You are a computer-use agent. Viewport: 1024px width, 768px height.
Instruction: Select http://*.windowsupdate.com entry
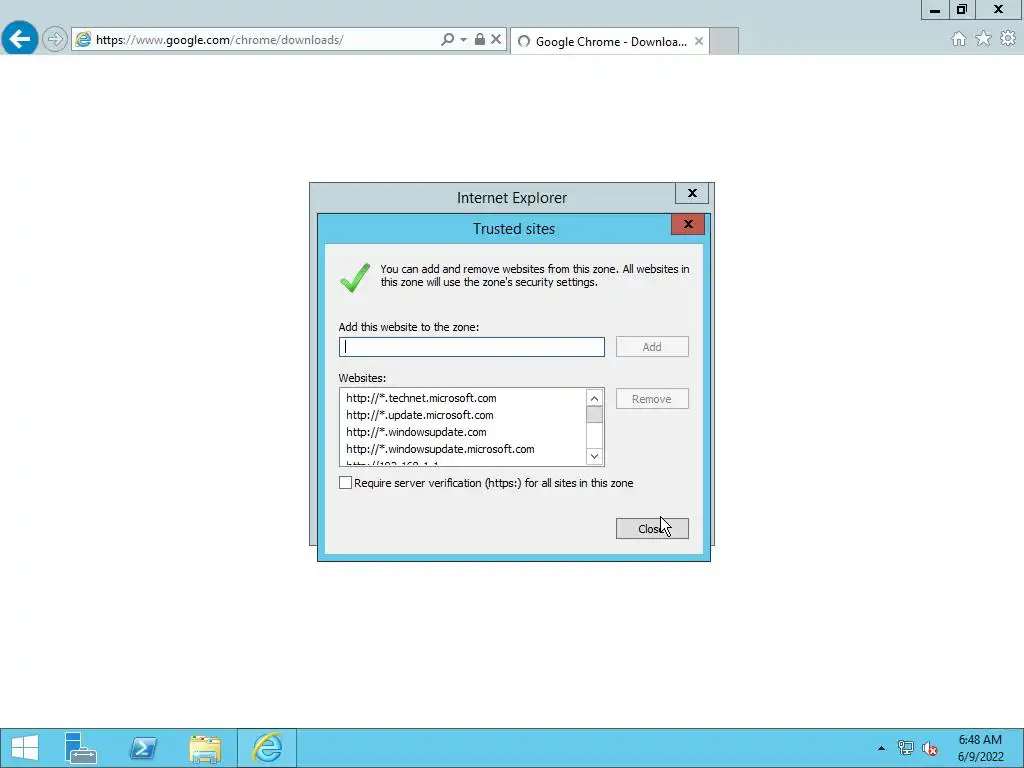coord(416,432)
